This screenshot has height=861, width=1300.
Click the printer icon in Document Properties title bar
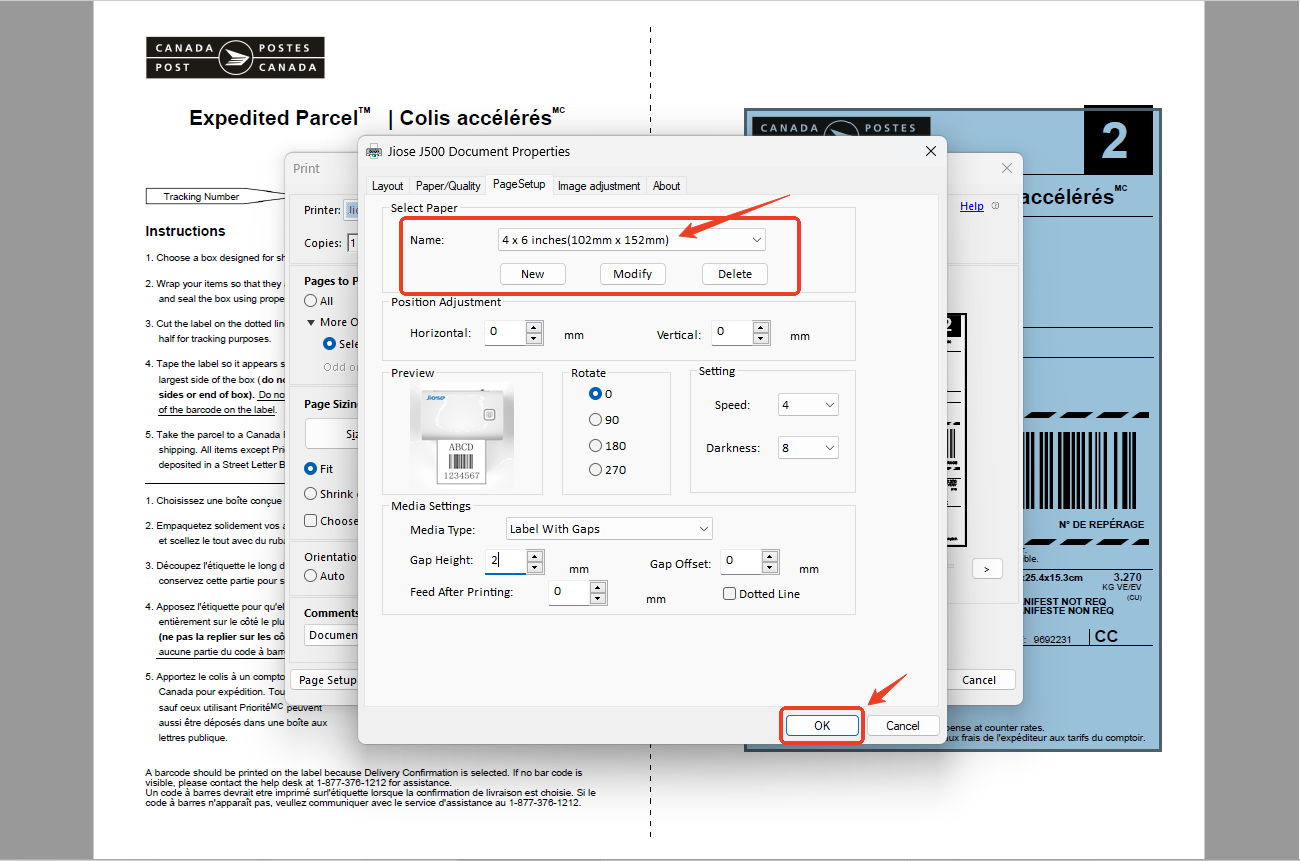374,151
